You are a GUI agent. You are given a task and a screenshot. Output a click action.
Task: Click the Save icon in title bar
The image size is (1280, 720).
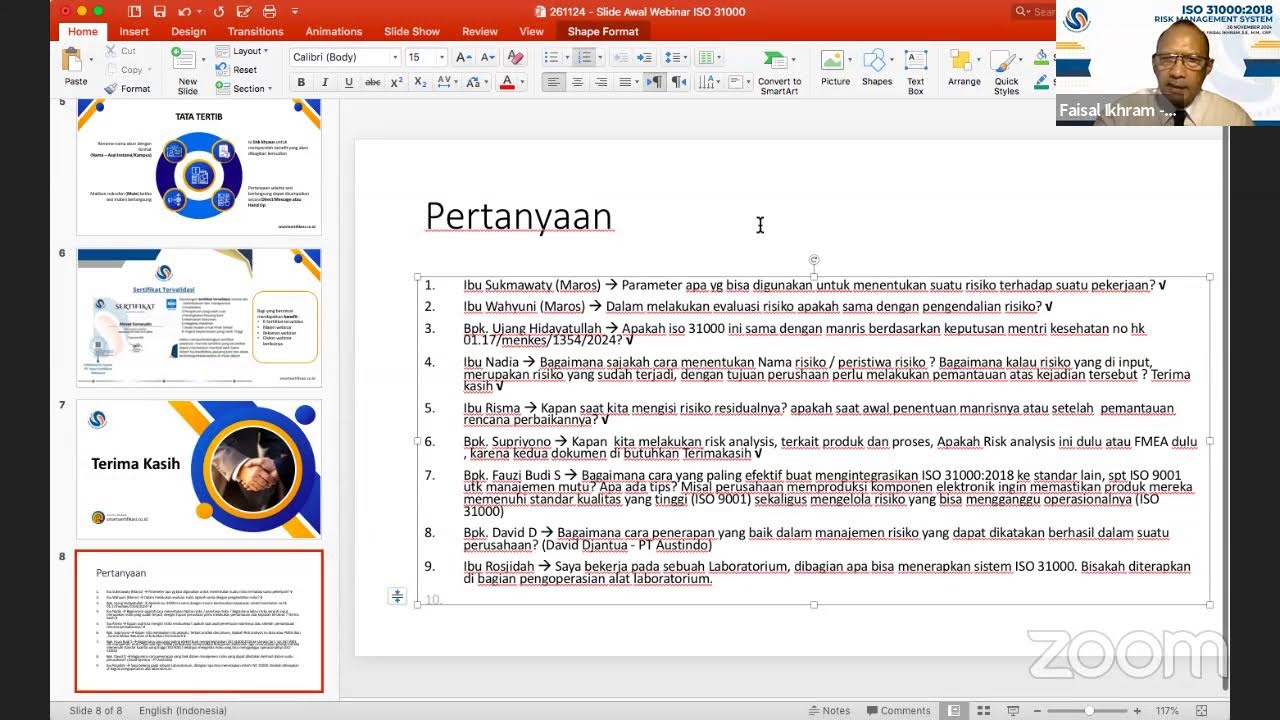(160, 11)
